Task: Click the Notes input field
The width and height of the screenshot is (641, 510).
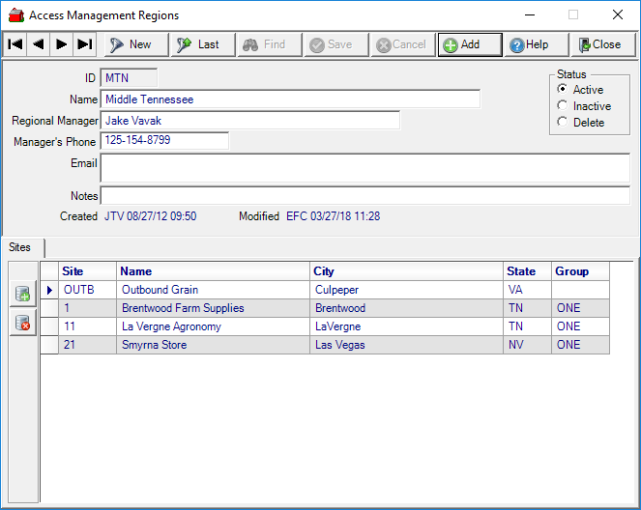Action: [x=364, y=195]
